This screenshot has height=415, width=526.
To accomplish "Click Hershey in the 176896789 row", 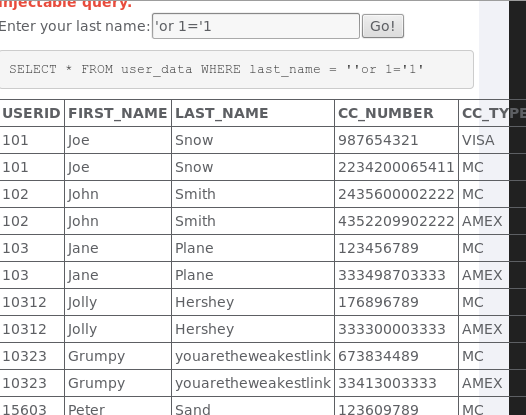I will pos(205,302).
